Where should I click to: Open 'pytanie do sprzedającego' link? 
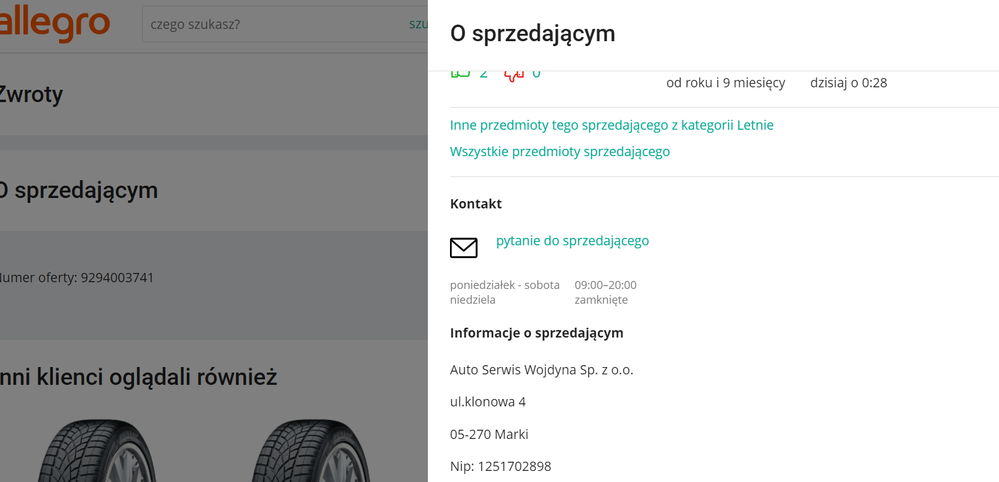572,241
